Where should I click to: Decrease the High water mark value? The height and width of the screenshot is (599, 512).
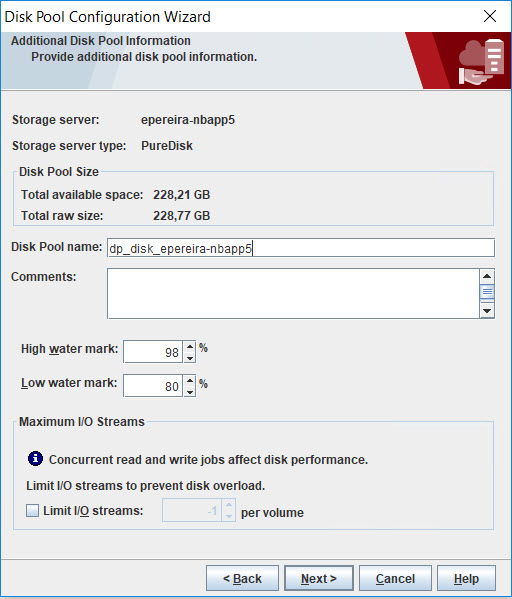190,357
